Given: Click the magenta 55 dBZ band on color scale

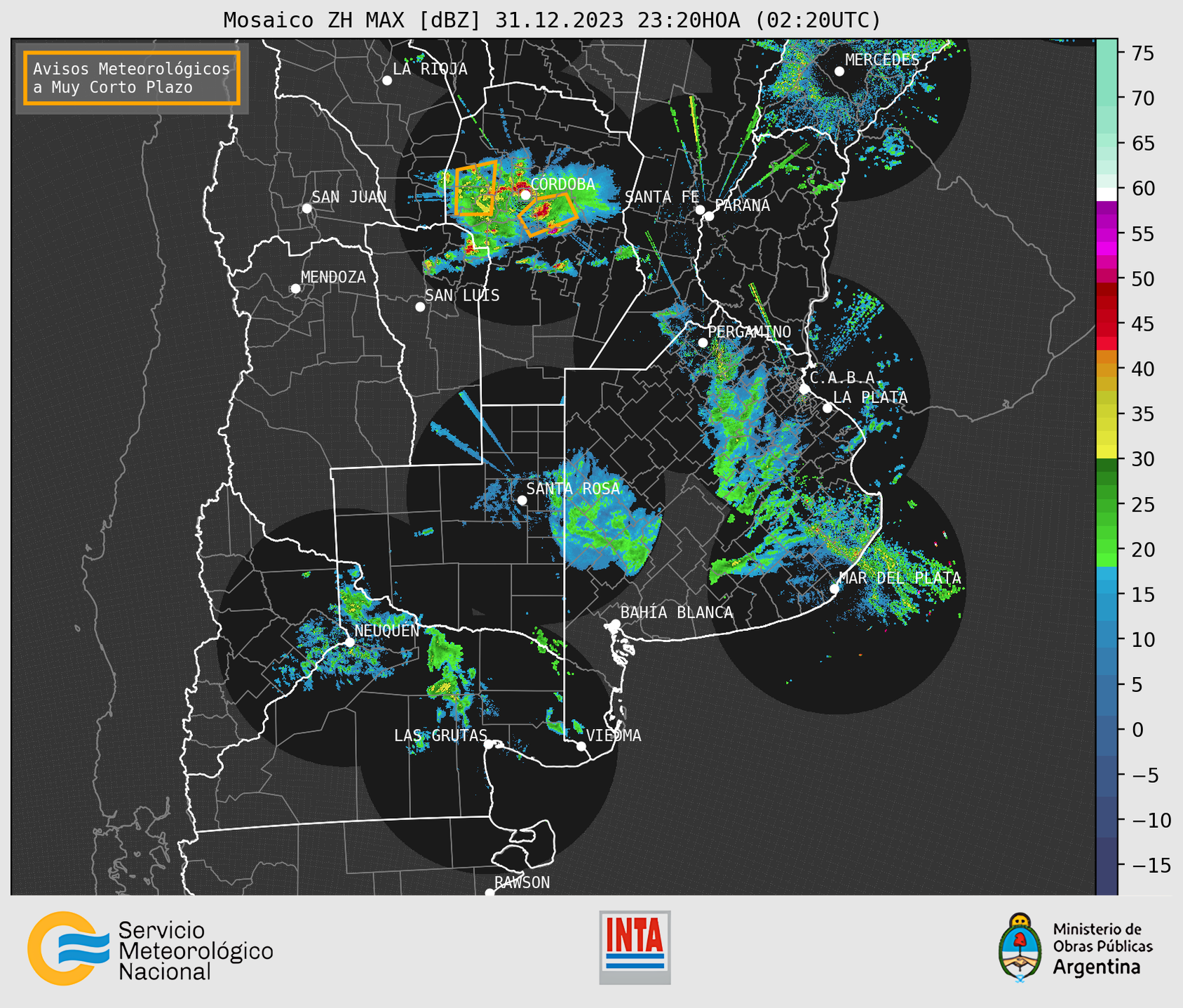Looking at the screenshot, I should pyautogui.click(x=1107, y=234).
